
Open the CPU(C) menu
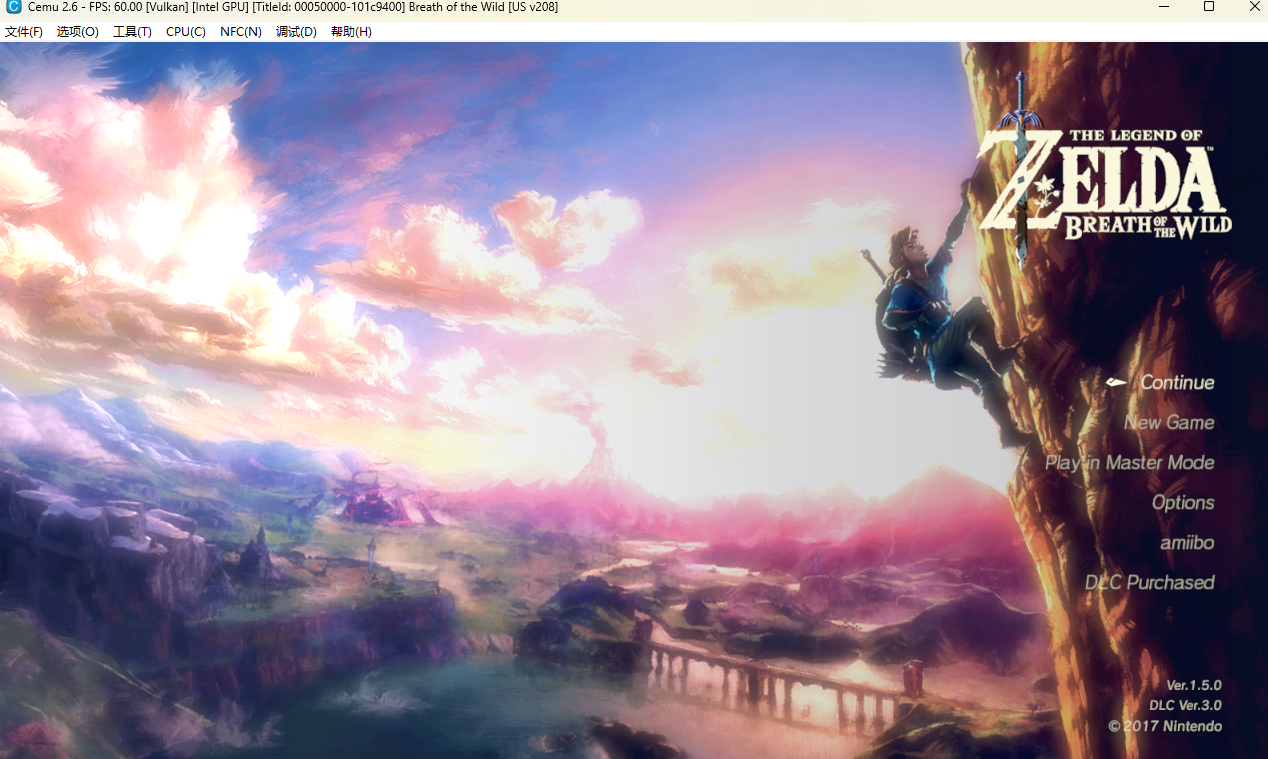[186, 32]
